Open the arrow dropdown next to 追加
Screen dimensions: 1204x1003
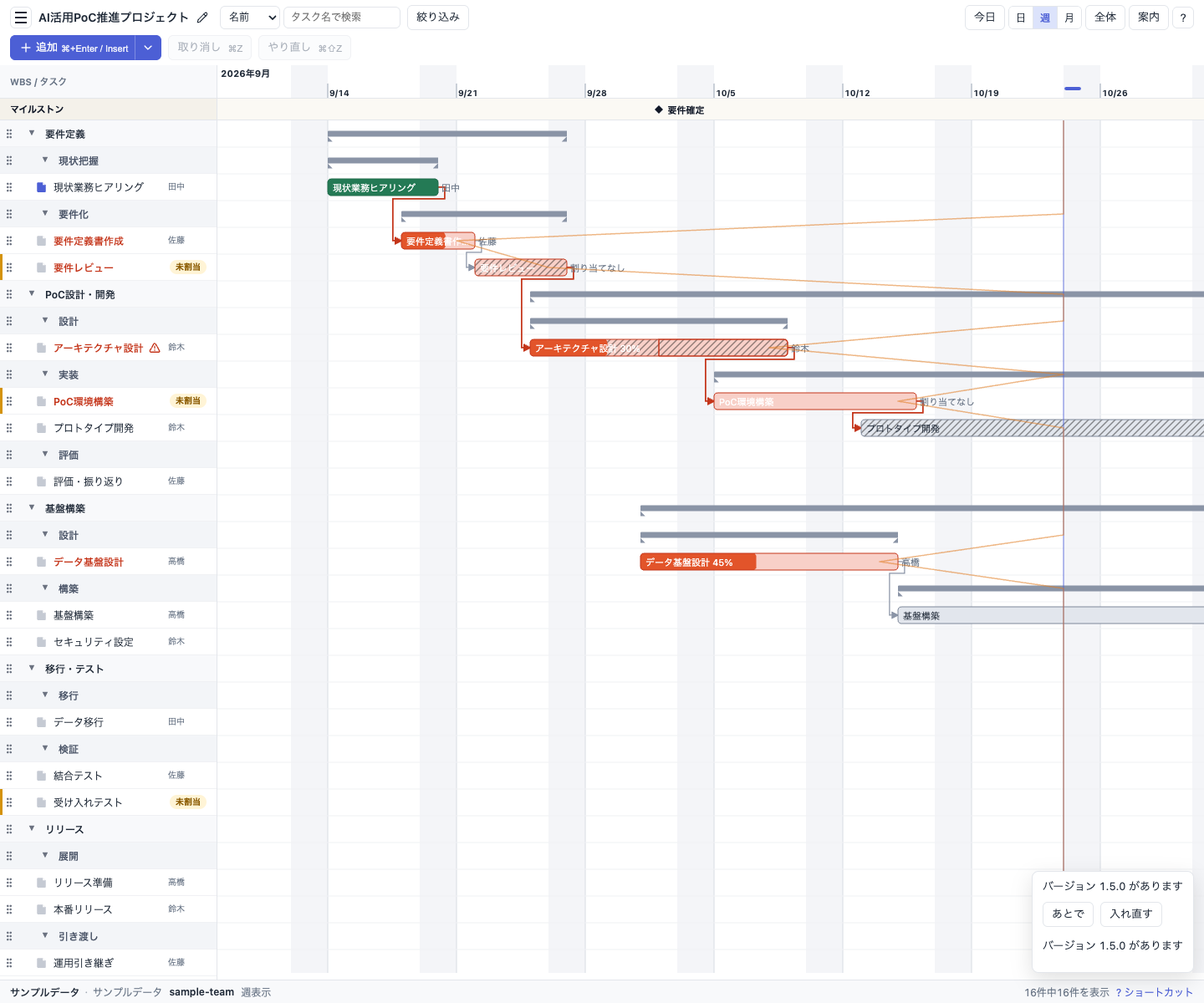click(x=148, y=48)
